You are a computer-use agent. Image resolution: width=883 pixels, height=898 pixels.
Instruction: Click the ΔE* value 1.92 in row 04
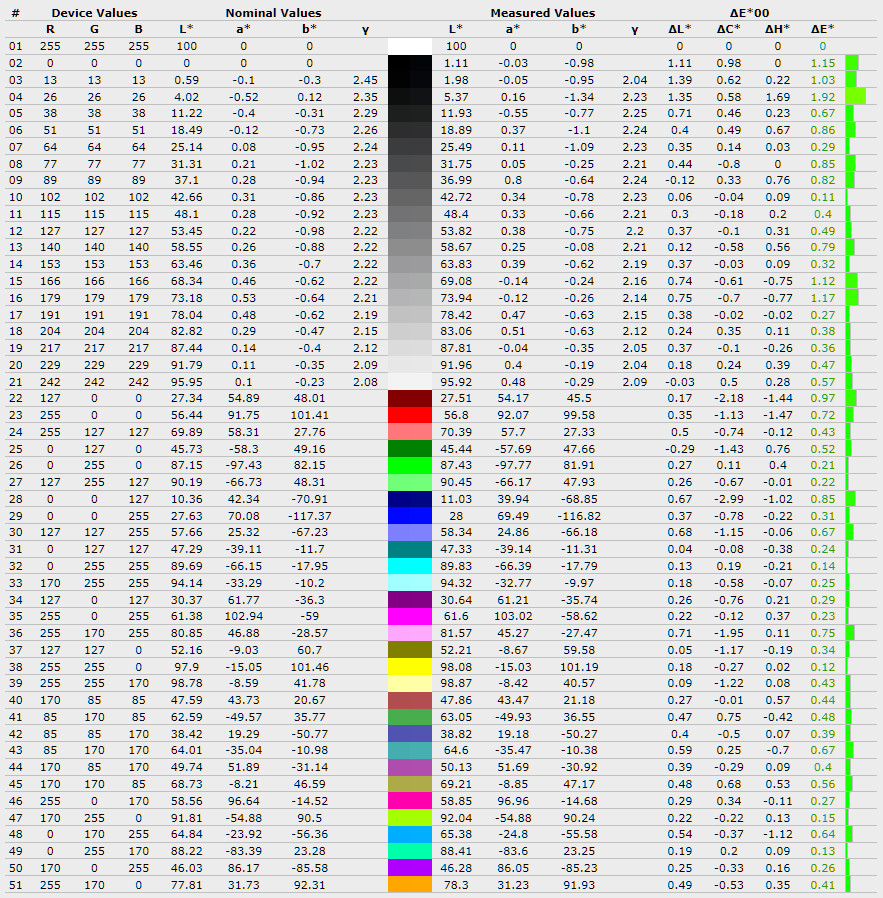point(822,97)
